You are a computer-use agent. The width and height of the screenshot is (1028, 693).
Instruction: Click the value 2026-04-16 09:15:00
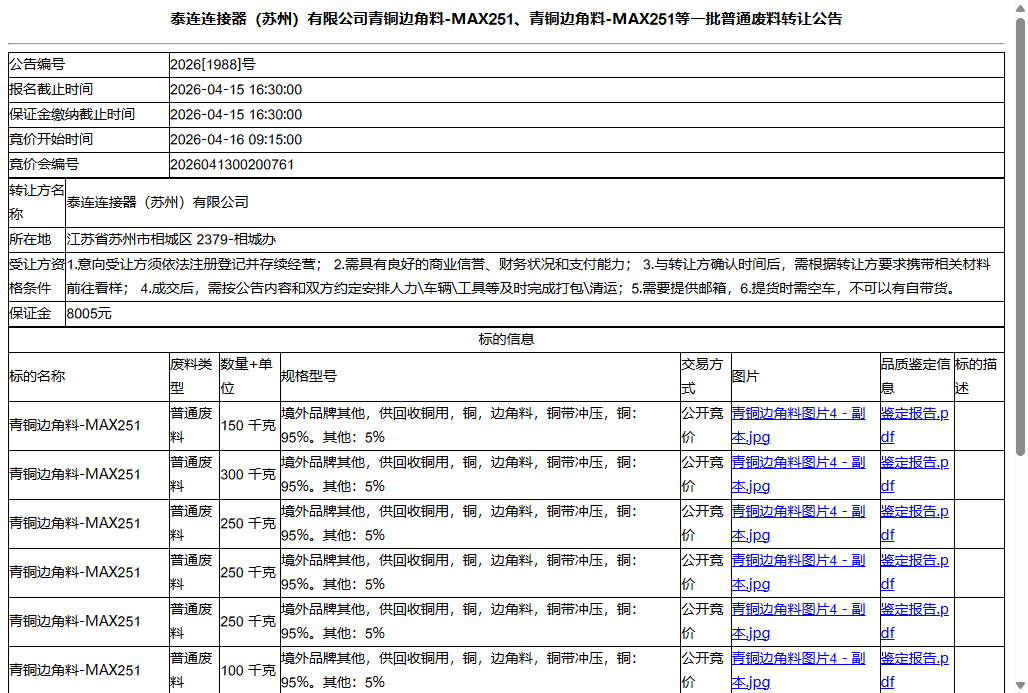tap(236, 139)
